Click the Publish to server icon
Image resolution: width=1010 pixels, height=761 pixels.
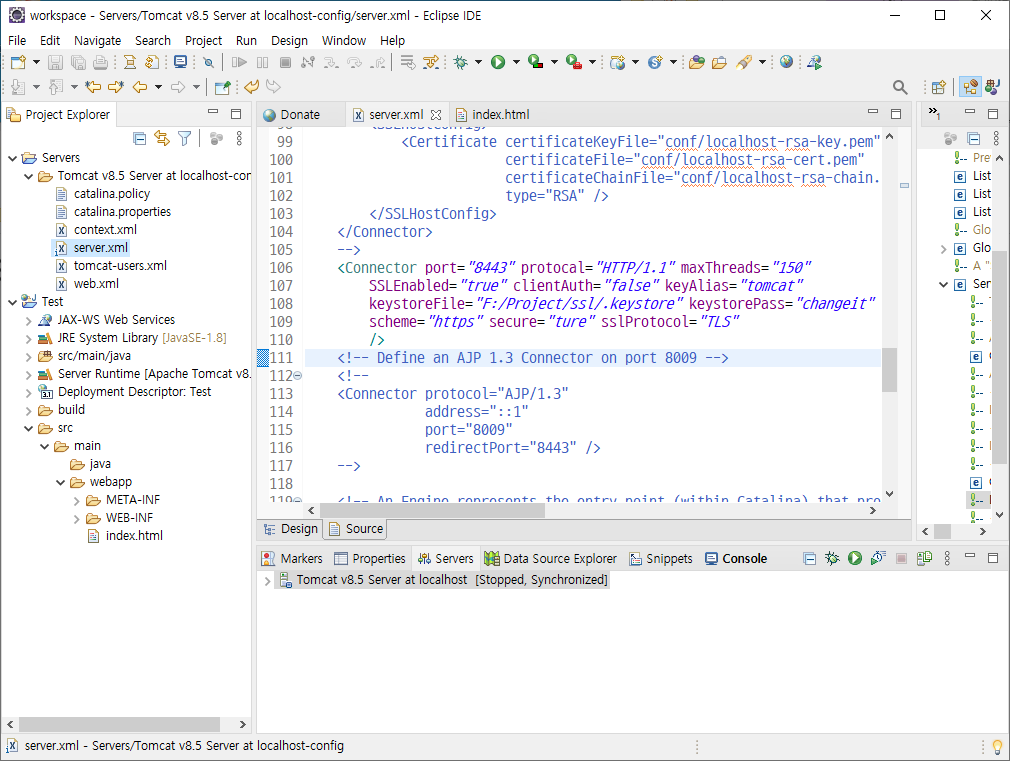[x=924, y=559]
